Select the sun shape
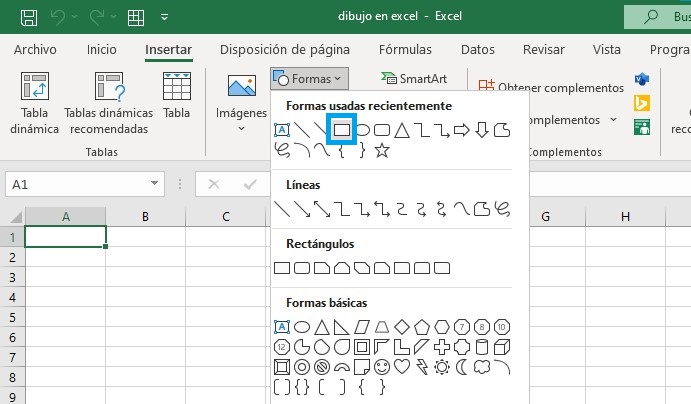 point(442,367)
